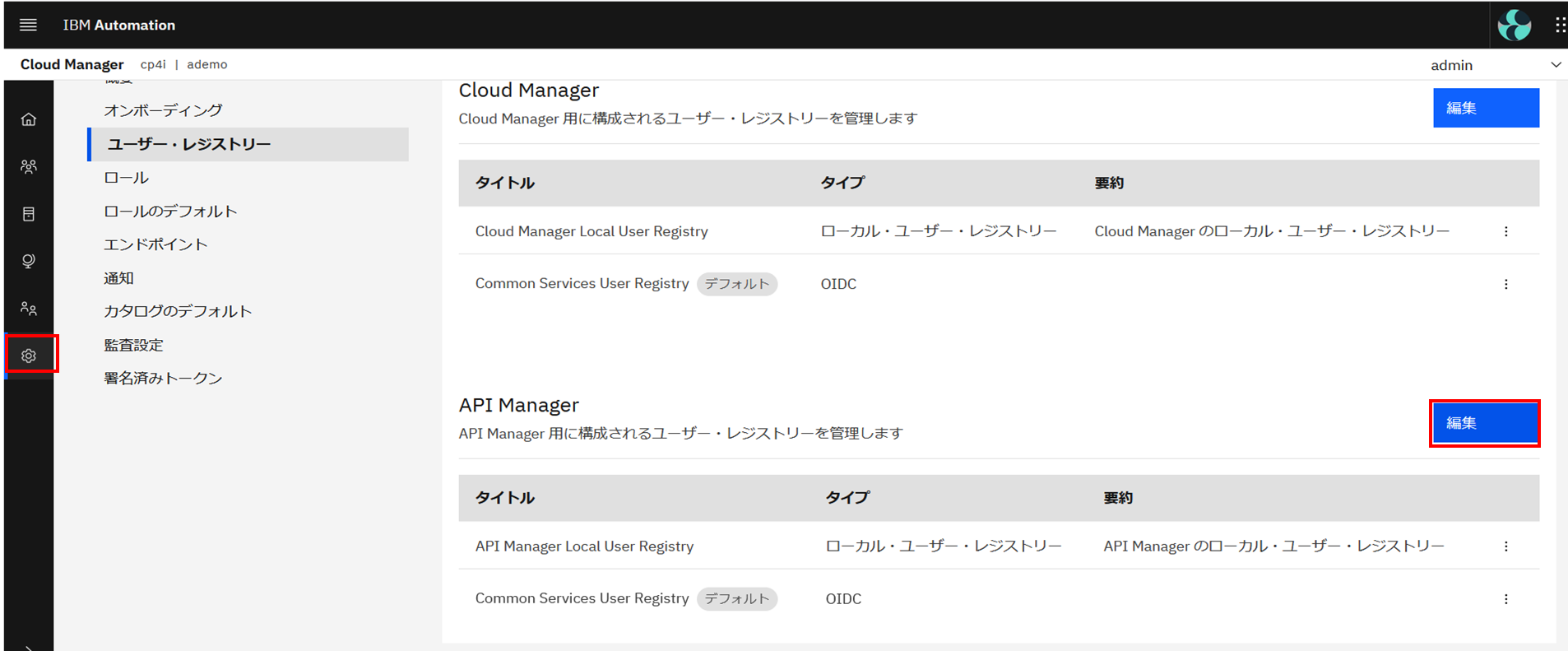Click OIDC type in API Manager table

(x=843, y=599)
